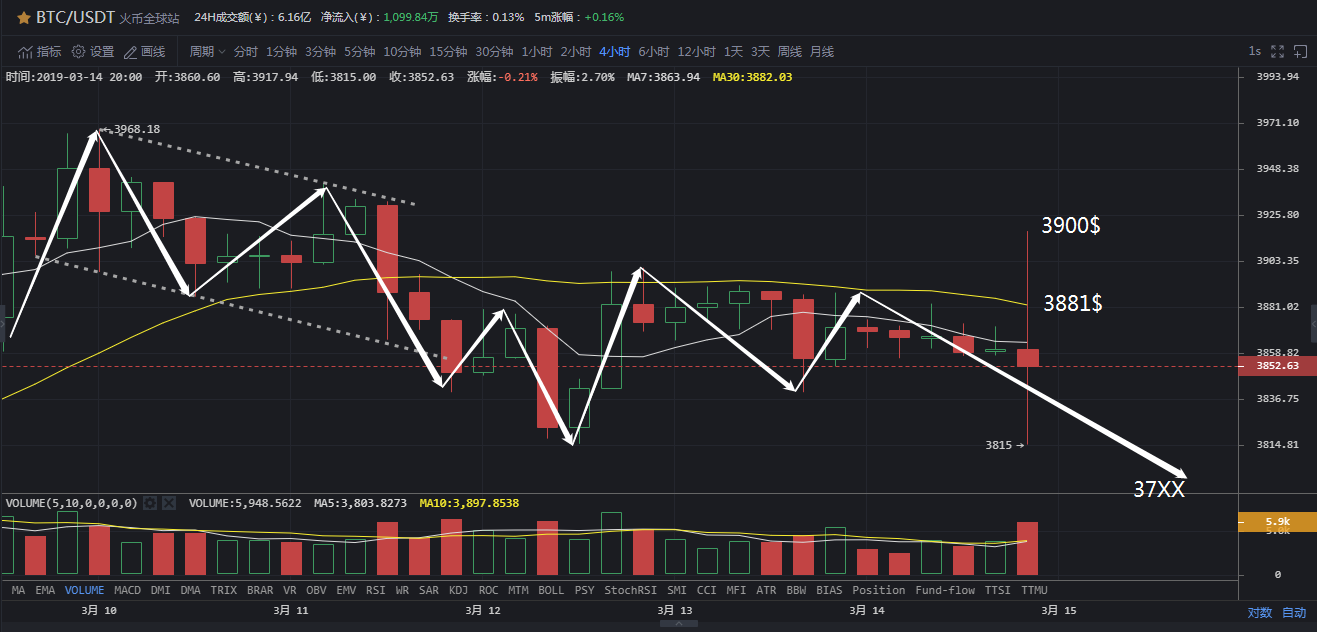This screenshot has height=632, width=1317.
Task: Toggle favorite star for BTC/USDT
Action: point(24,18)
